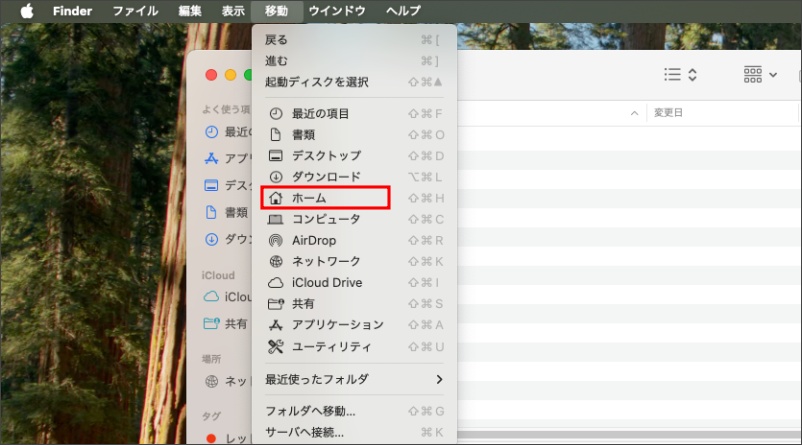The height and width of the screenshot is (445, 802).
Task: Click the house icon for ホーム
Action: click(x=276, y=198)
